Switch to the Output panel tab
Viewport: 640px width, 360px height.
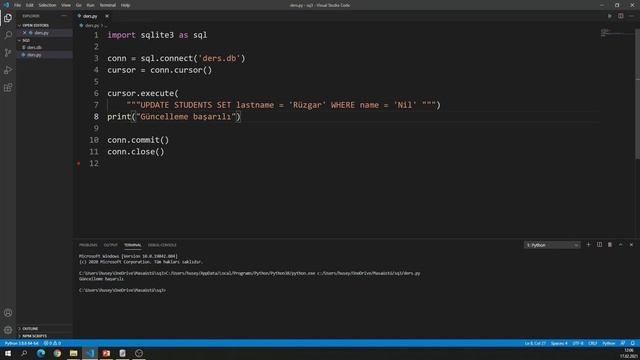click(x=110, y=245)
